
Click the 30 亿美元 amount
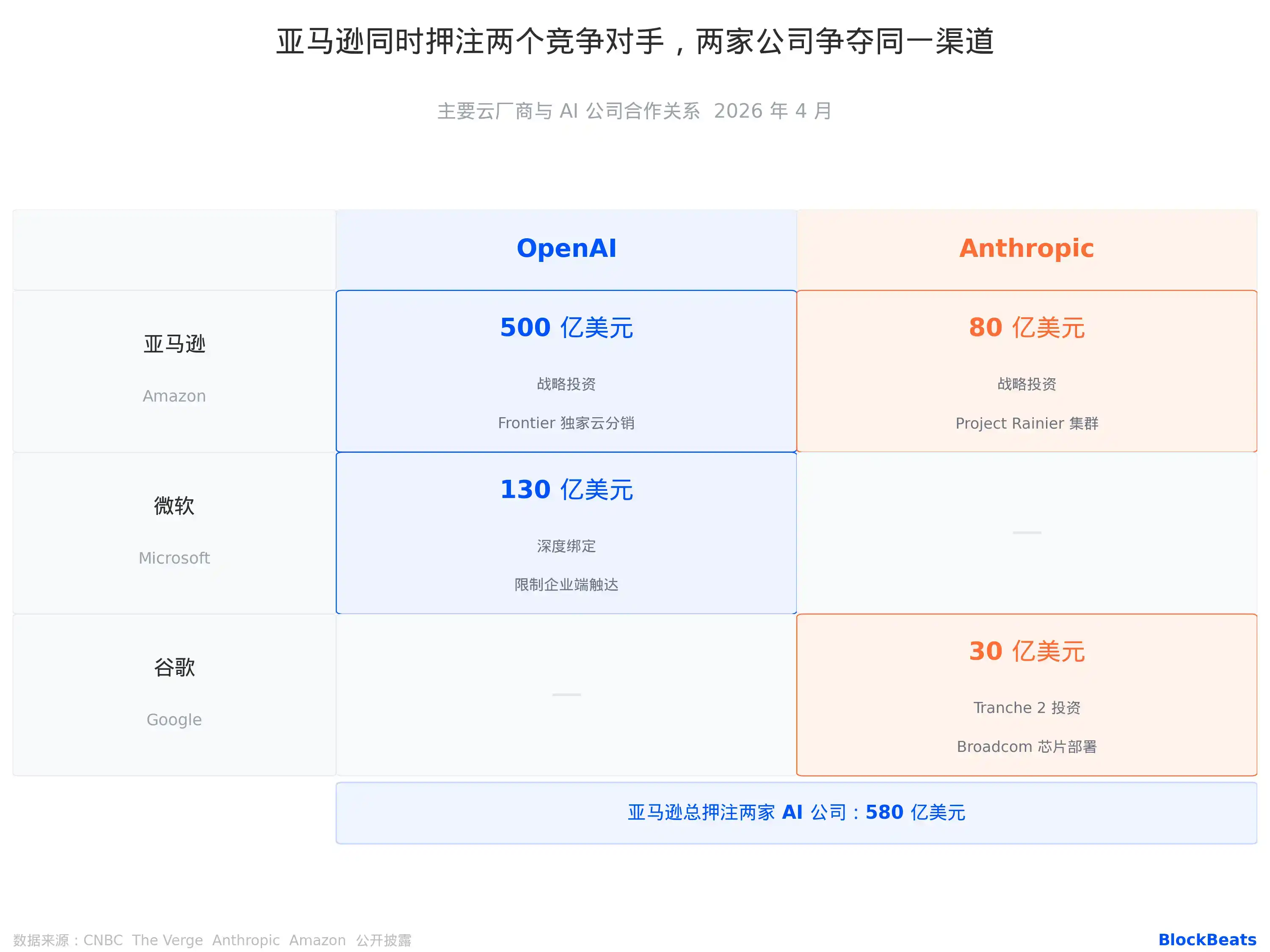point(1026,651)
